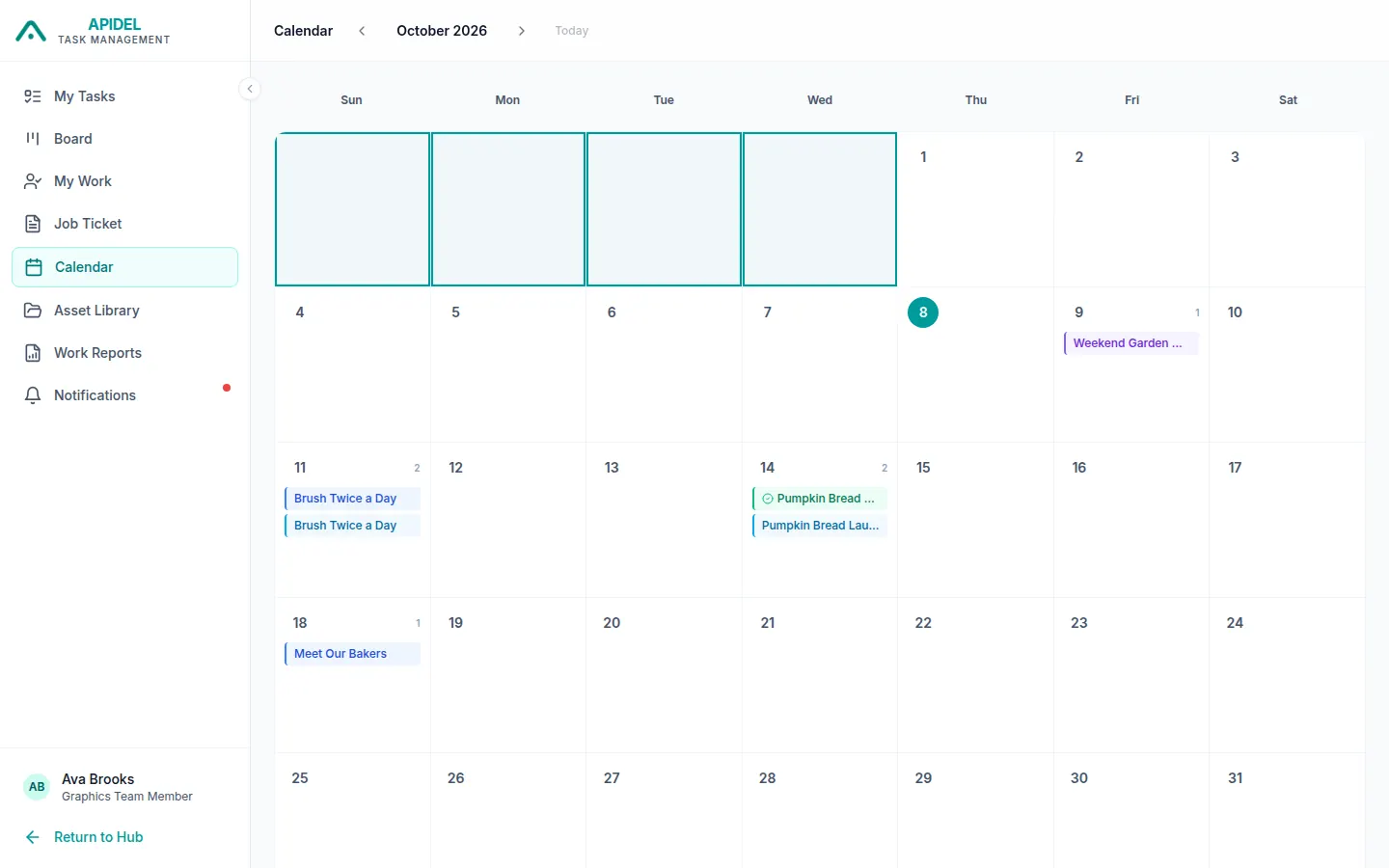Select October 22 day cell
This screenshot has width=1389, height=868.
(x=975, y=675)
